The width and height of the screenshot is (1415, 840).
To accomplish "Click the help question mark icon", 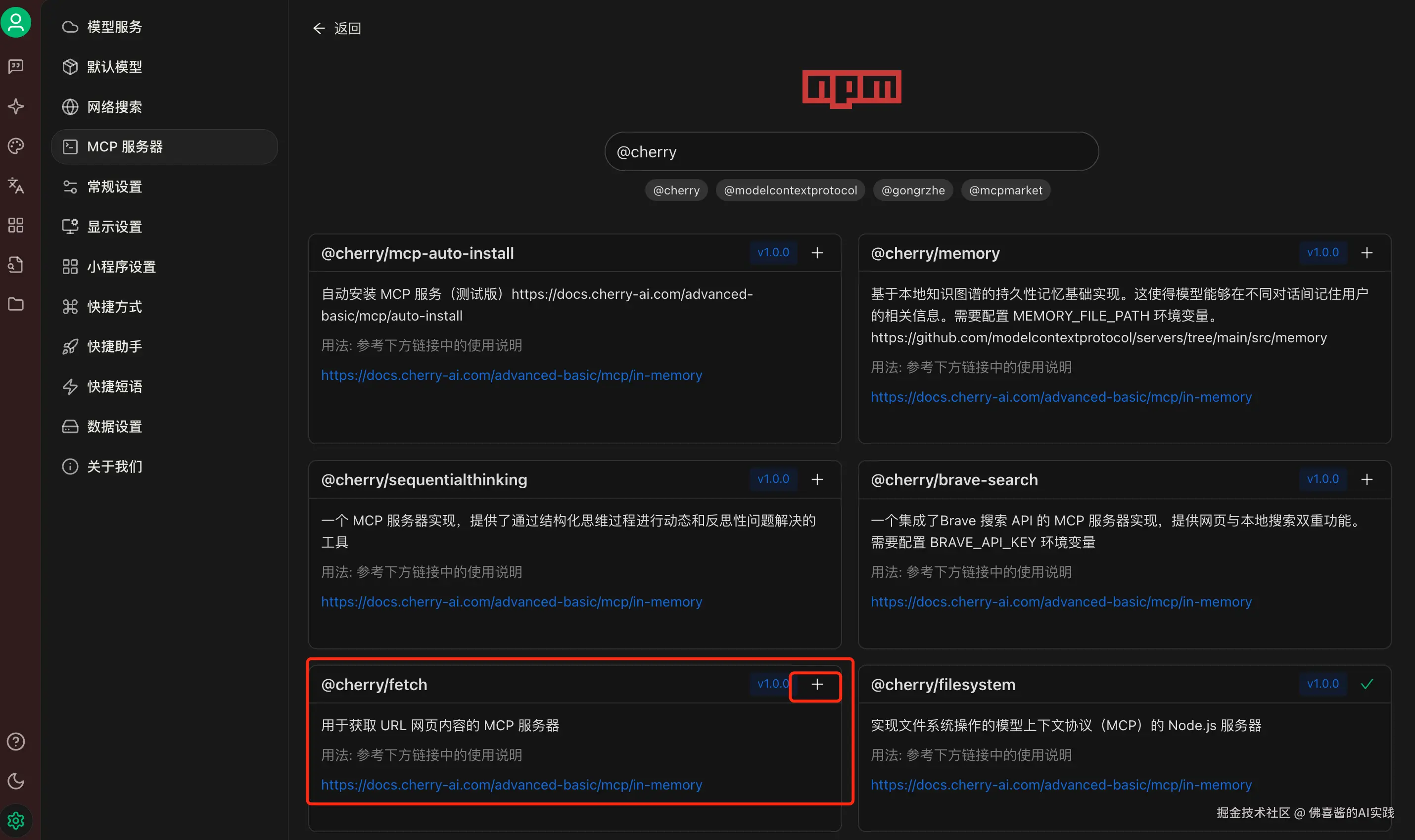I will tap(16, 742).
